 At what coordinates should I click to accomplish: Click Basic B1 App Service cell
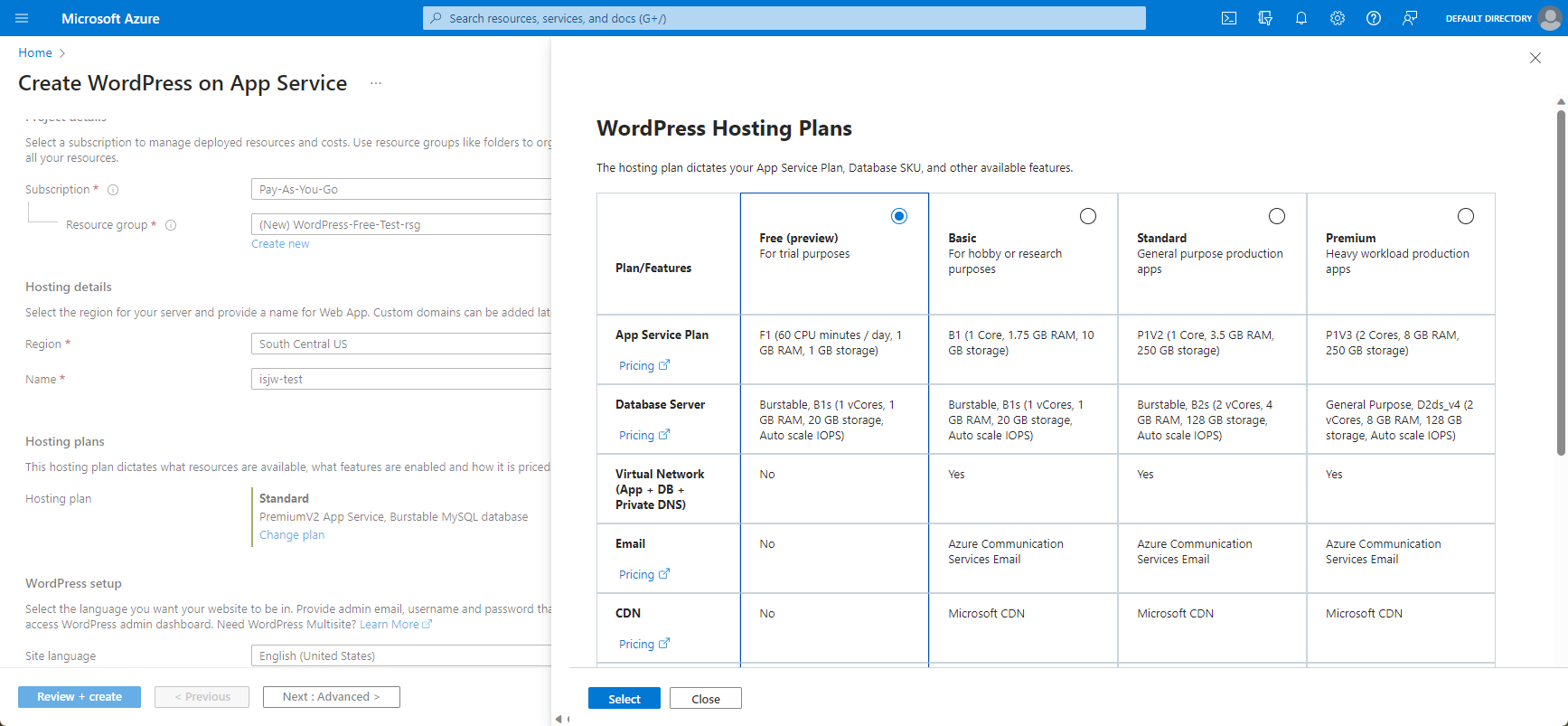coord(1023,350)
